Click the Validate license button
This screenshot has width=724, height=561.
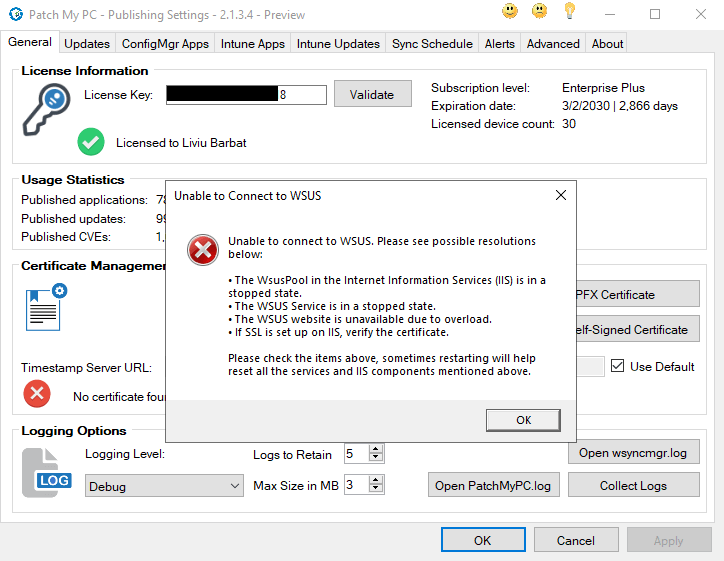pyautogui.click(x=372, y=94)
